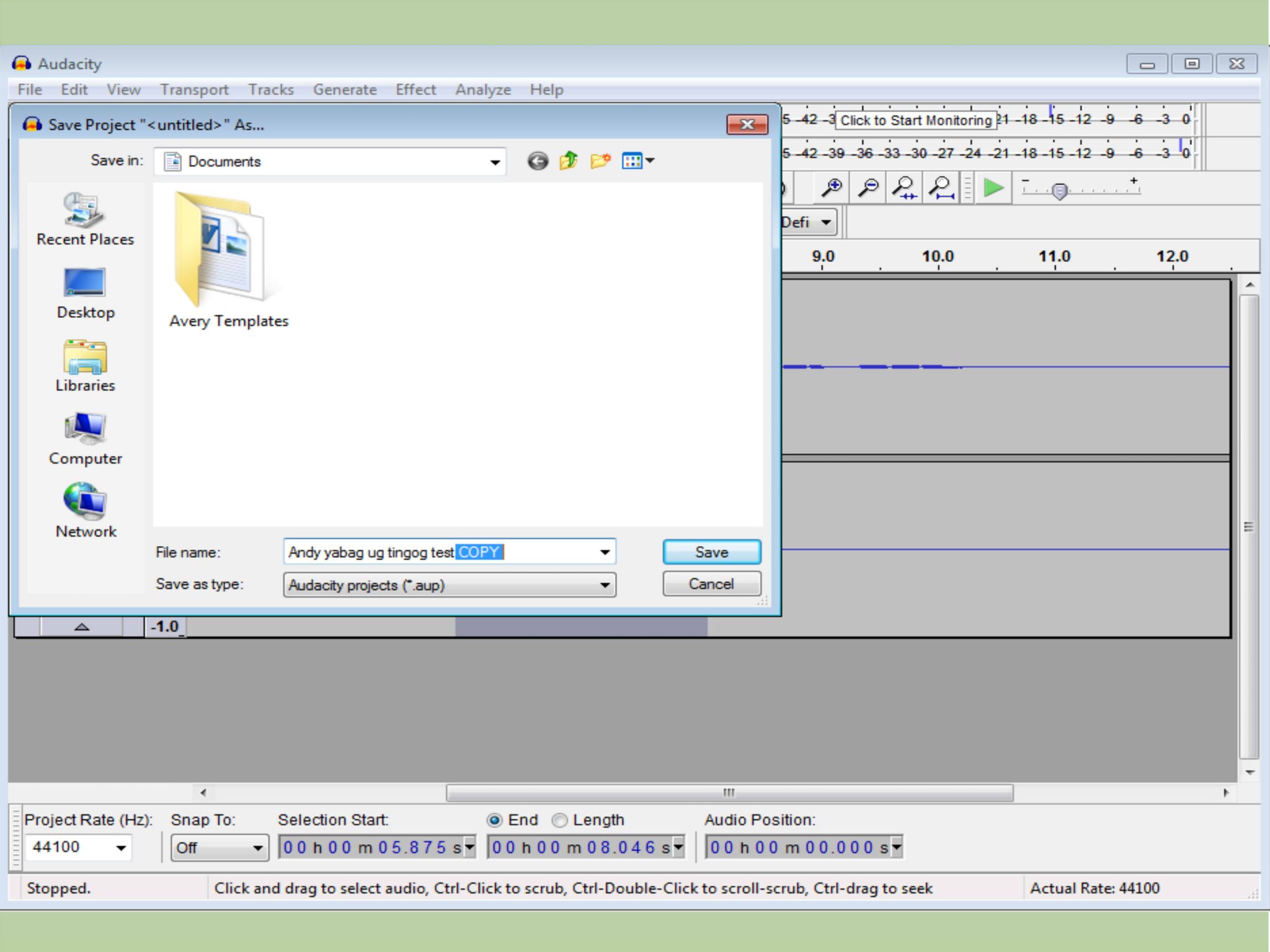Open the Effect menu
Image resolution: width=1270 pixels, height=952 pixels.
point(415,90)
